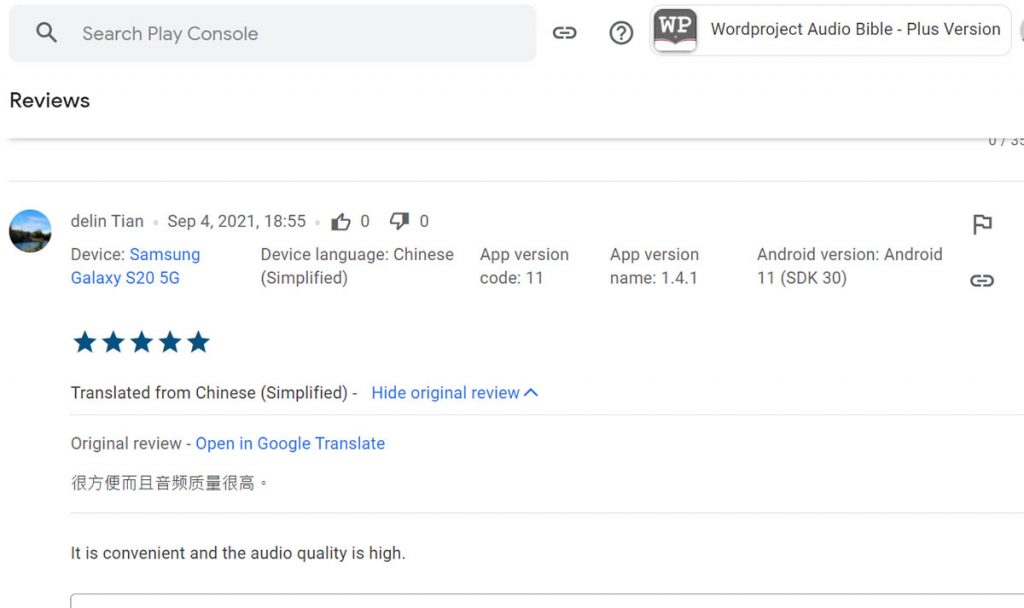Image resolution: width=1024 pixels, height=608 pixels.
Task: Open the Samsung Galaxy S20 5G device link
Action: (x=135, y=266)
